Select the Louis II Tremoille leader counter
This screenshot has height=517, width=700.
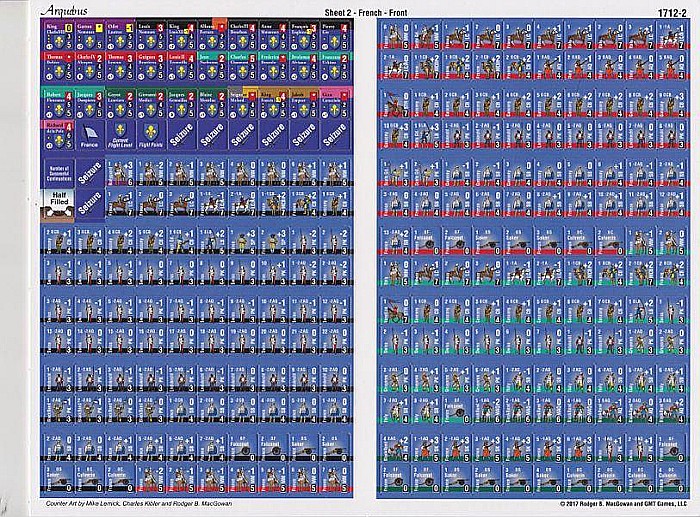(181, 66)
